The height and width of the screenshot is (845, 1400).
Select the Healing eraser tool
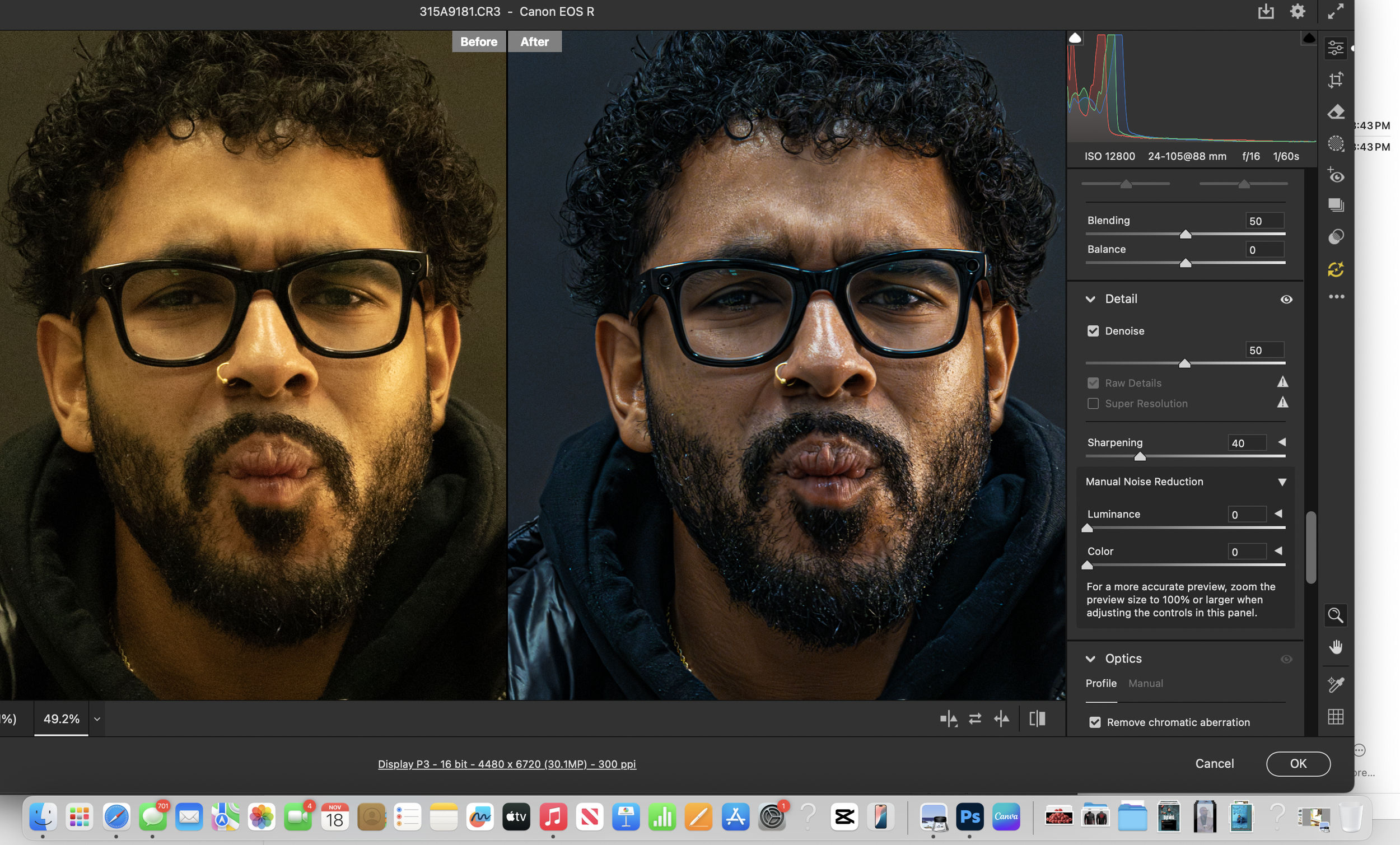pos(1335,111)
